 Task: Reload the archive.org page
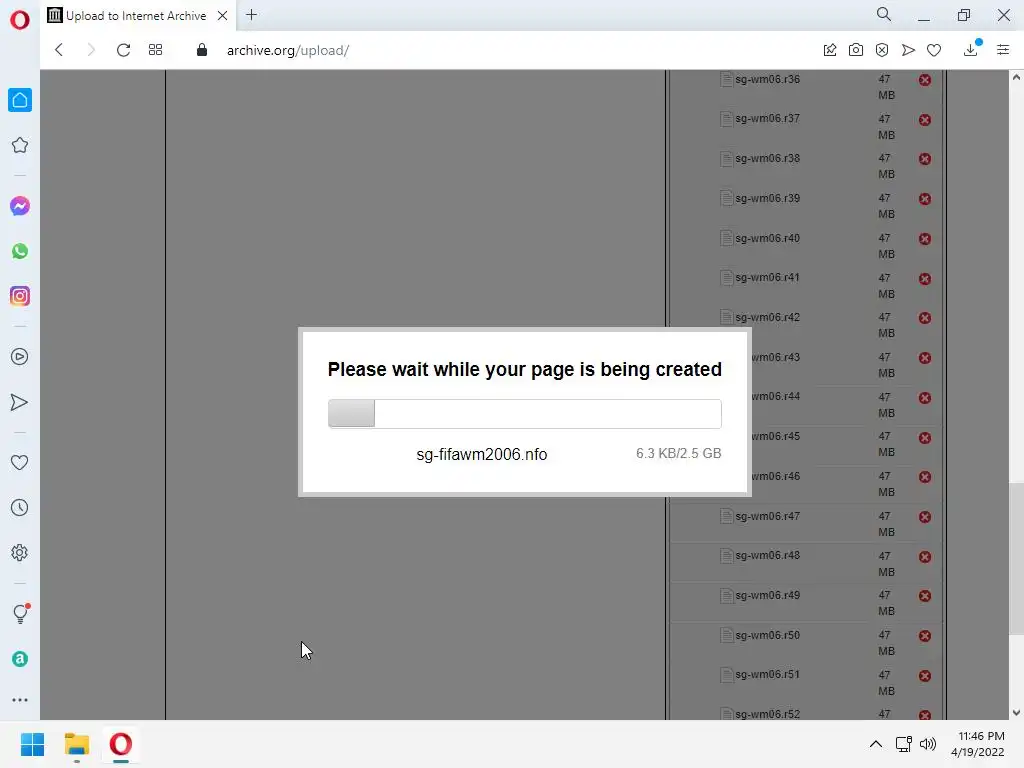tap(123, 50)
